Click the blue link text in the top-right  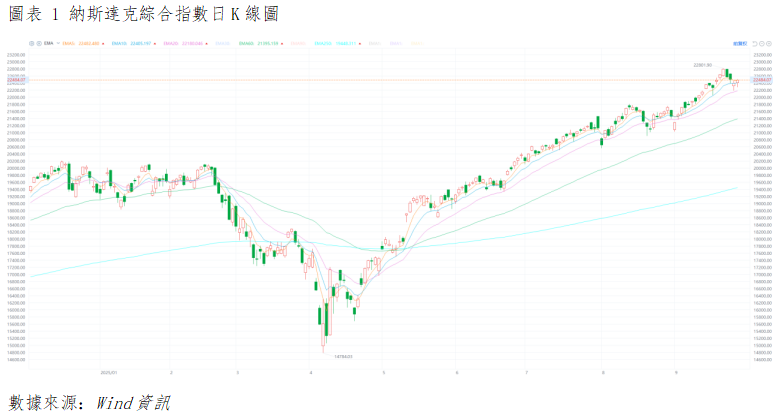pos(740,44)
